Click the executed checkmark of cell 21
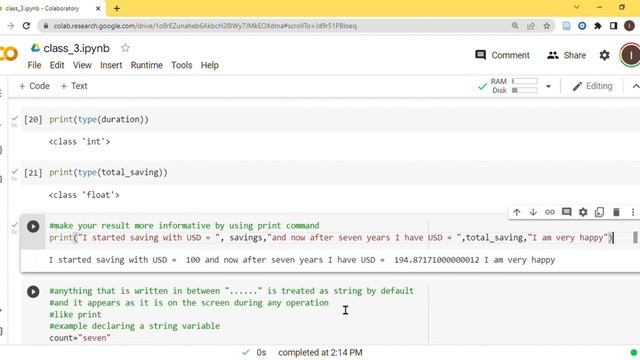The width and height of the screenshot is (640, 360). tap(14, 171)
